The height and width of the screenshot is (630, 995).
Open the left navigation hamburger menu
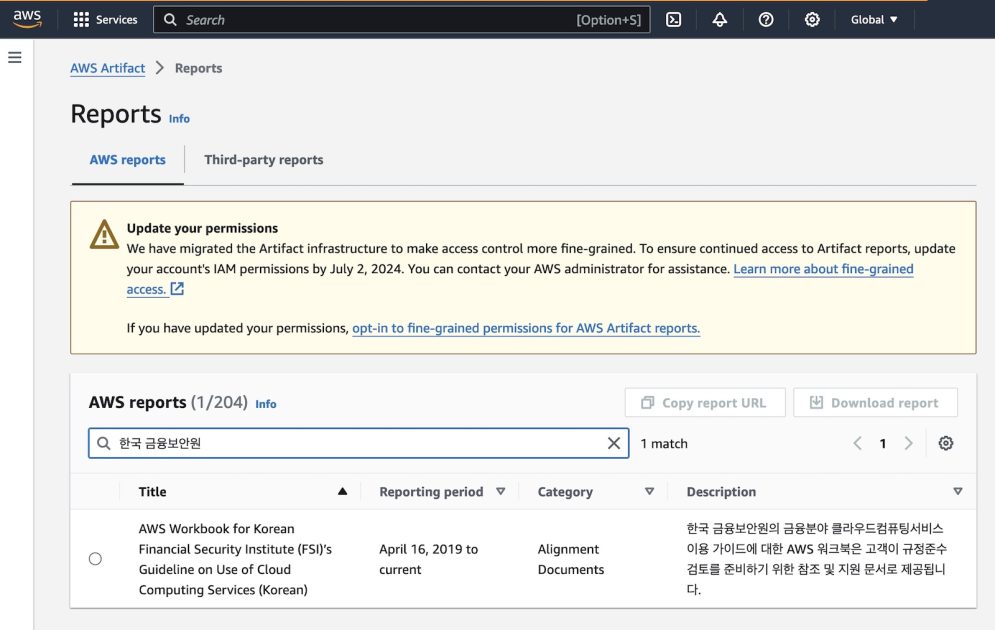tap(14, 57)
